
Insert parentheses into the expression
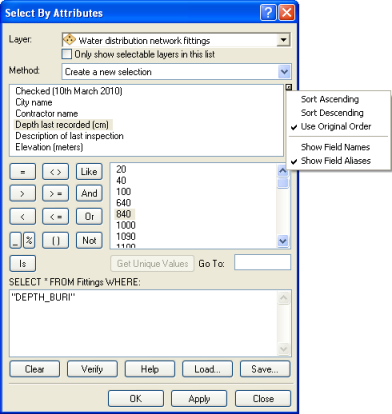(55, 240)
